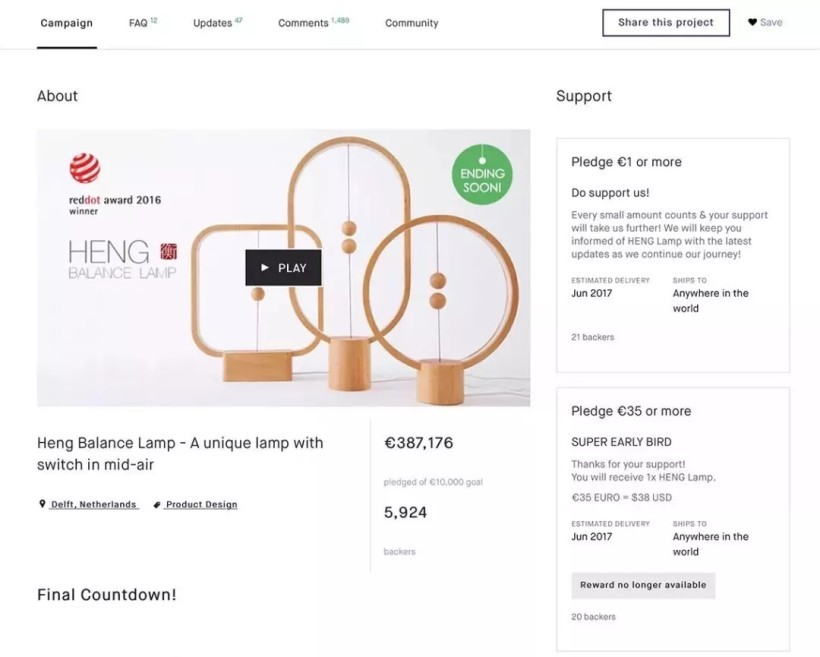Click the heart Save icon

[x=752, y=22]
